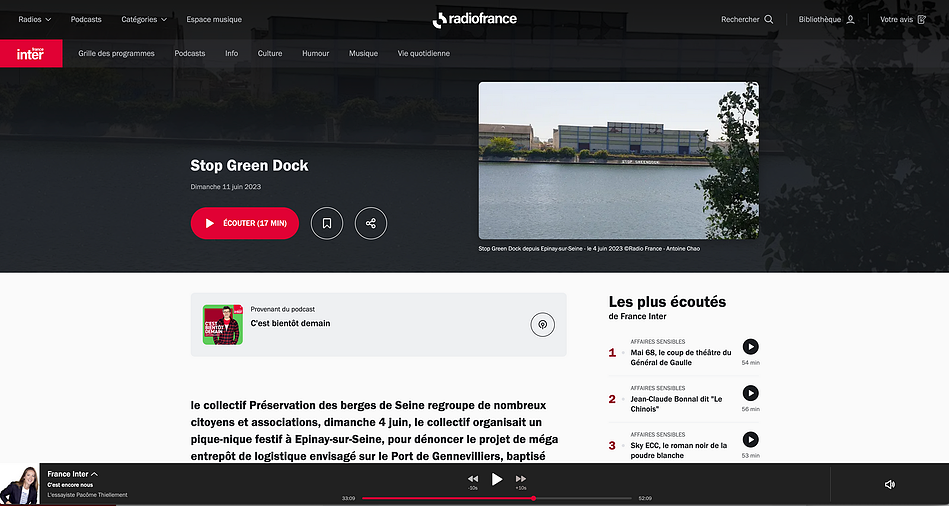This screenshot has height=506, width=949.
Task: Click Affaires sensibles label above Mai 68
Action: pyautogui.click(x=658, y=341)
